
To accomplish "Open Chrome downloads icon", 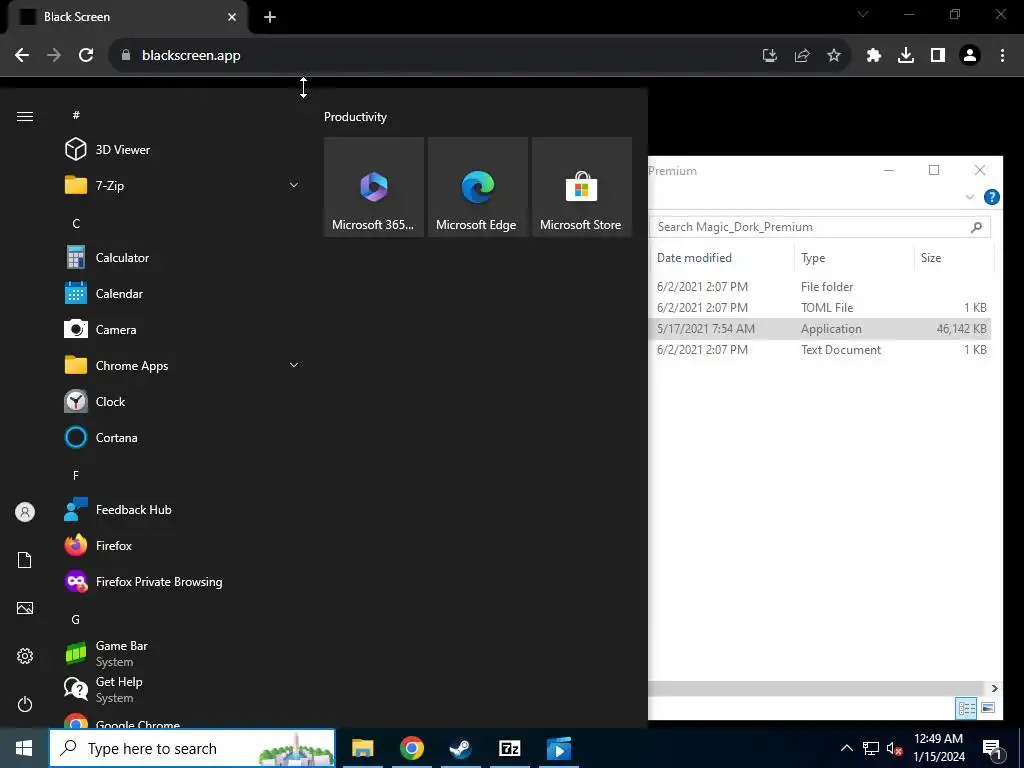I will (x=906, y=56).
